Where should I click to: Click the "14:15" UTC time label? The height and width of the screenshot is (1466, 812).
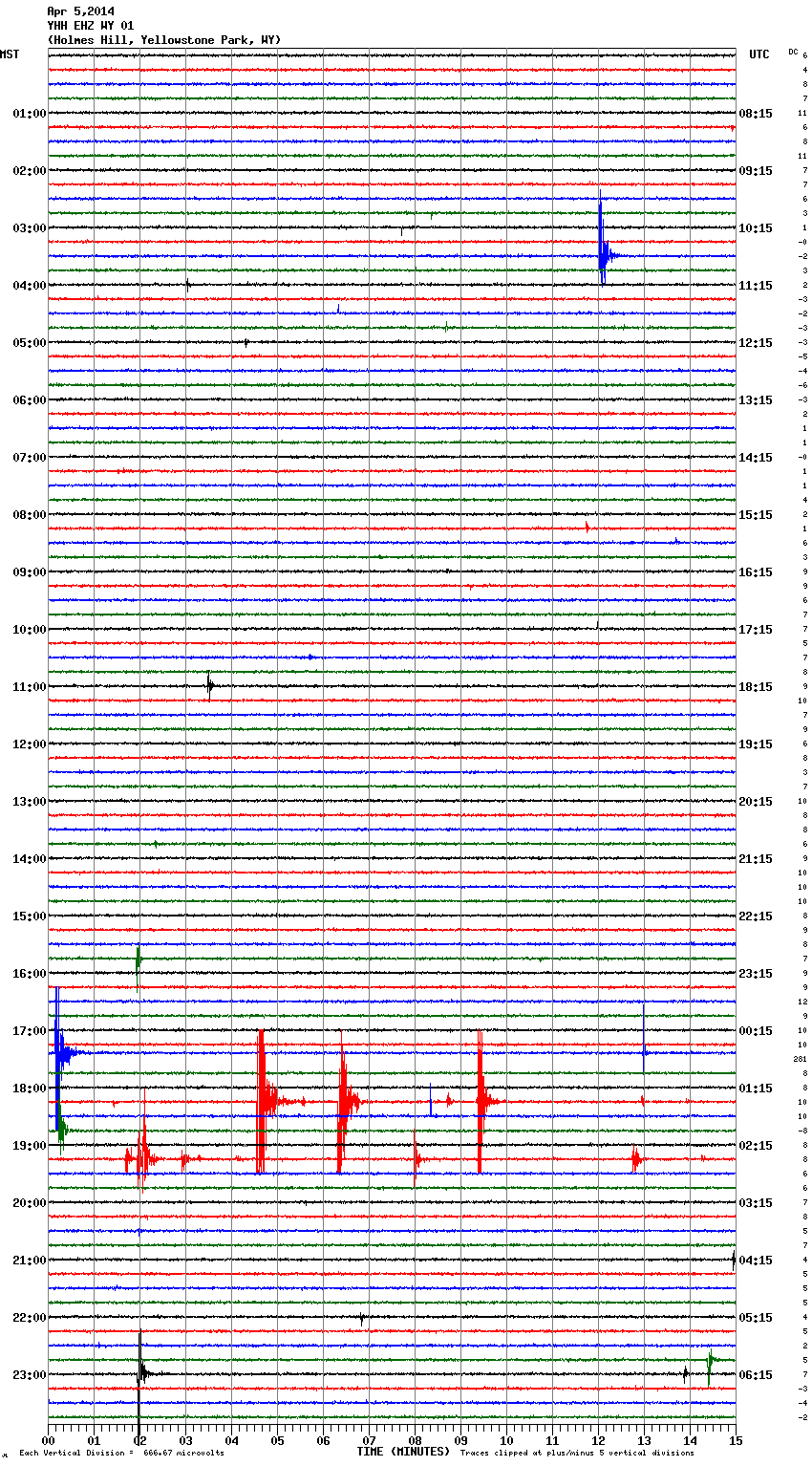pos(756,458)
